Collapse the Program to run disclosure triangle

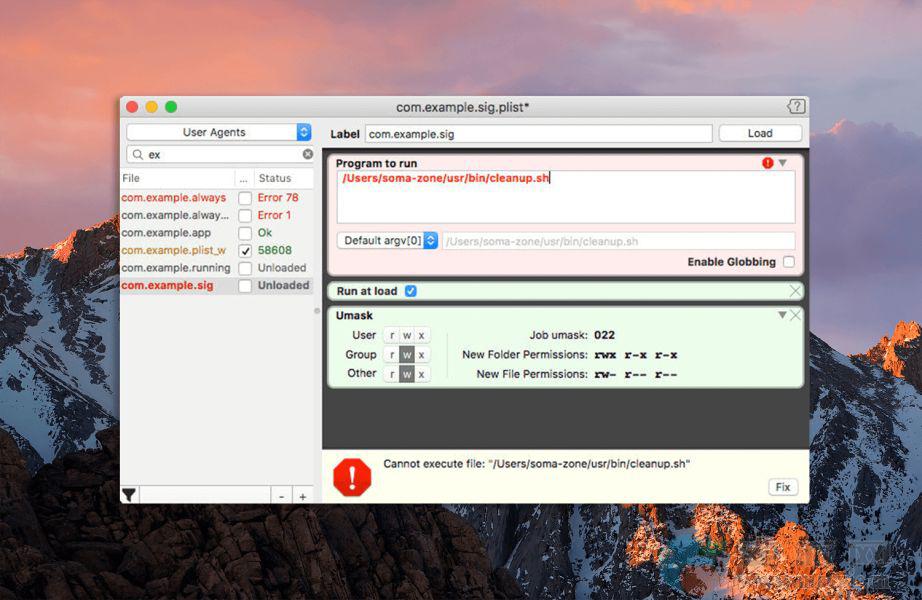tap(783, 163)
